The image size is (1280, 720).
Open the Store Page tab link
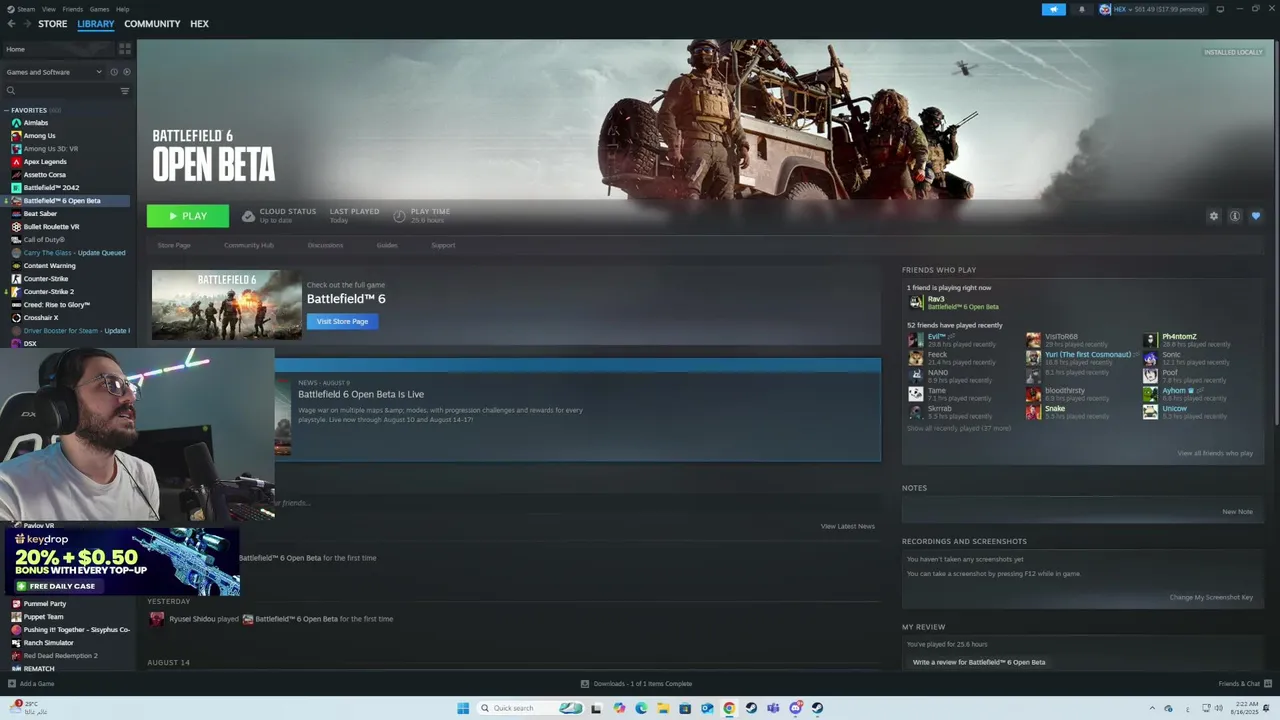[x=174, y=245]
